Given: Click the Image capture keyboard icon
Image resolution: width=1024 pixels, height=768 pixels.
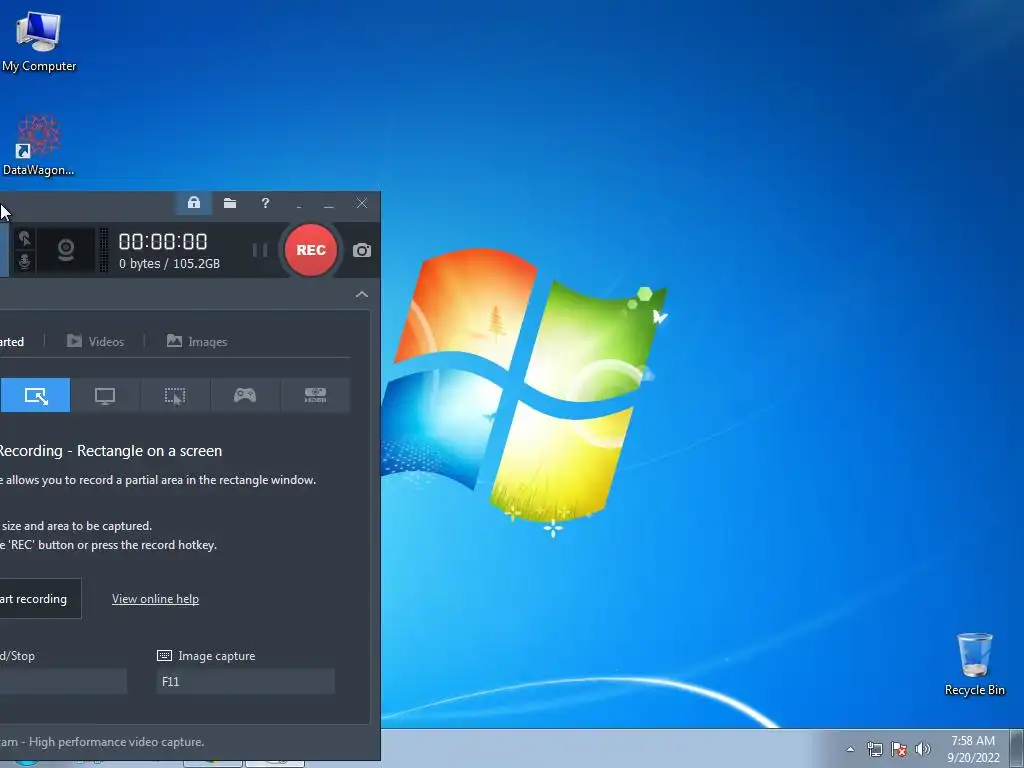Looking at the screenshot, I should [x=165, y=656].
